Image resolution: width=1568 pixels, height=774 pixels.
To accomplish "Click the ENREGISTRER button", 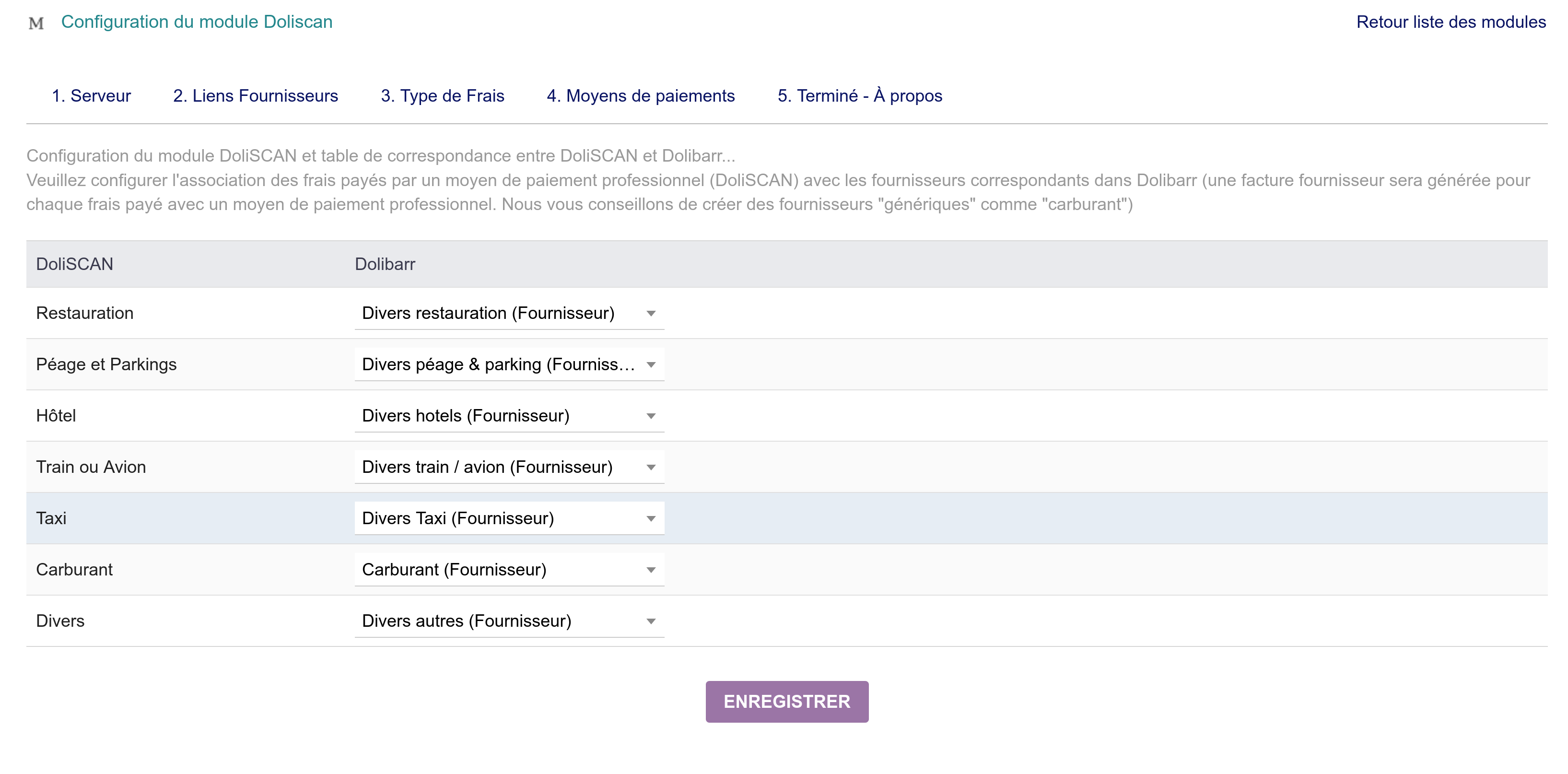I will click(x=787, y=702).
